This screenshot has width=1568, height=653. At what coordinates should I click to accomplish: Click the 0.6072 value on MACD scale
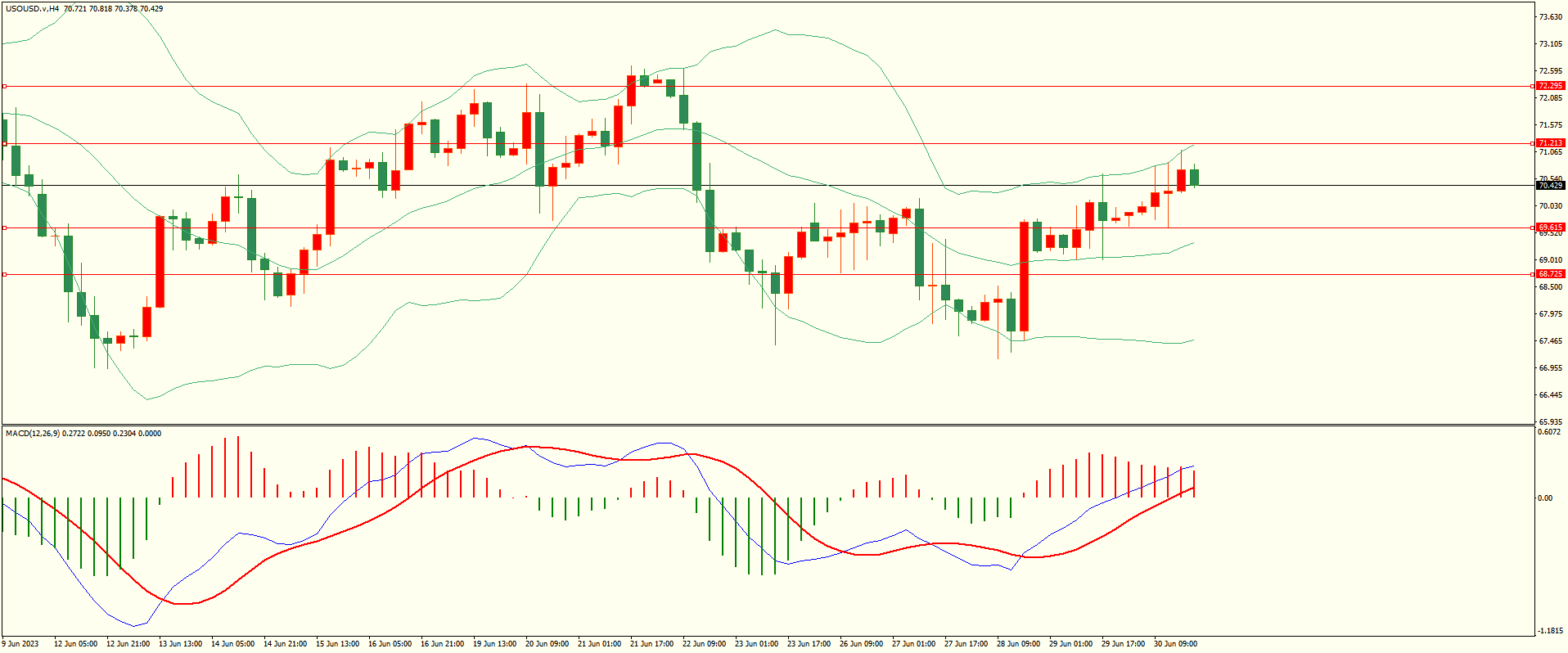[1550, 432]
